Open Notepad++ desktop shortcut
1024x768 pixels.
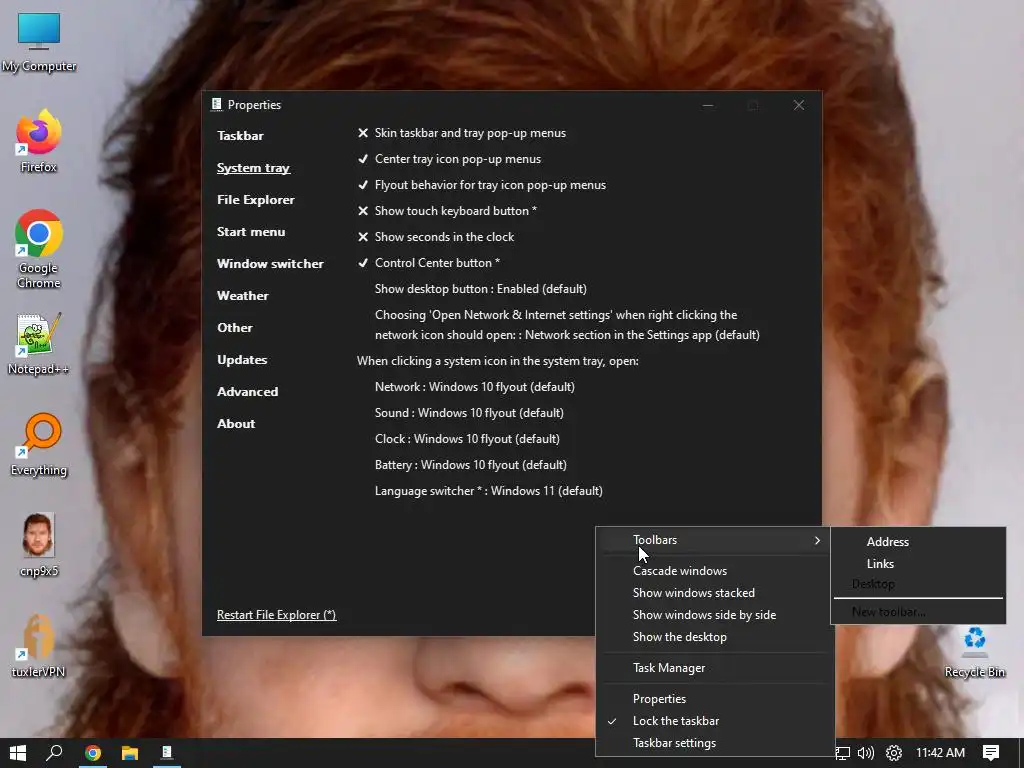(39, 344)
